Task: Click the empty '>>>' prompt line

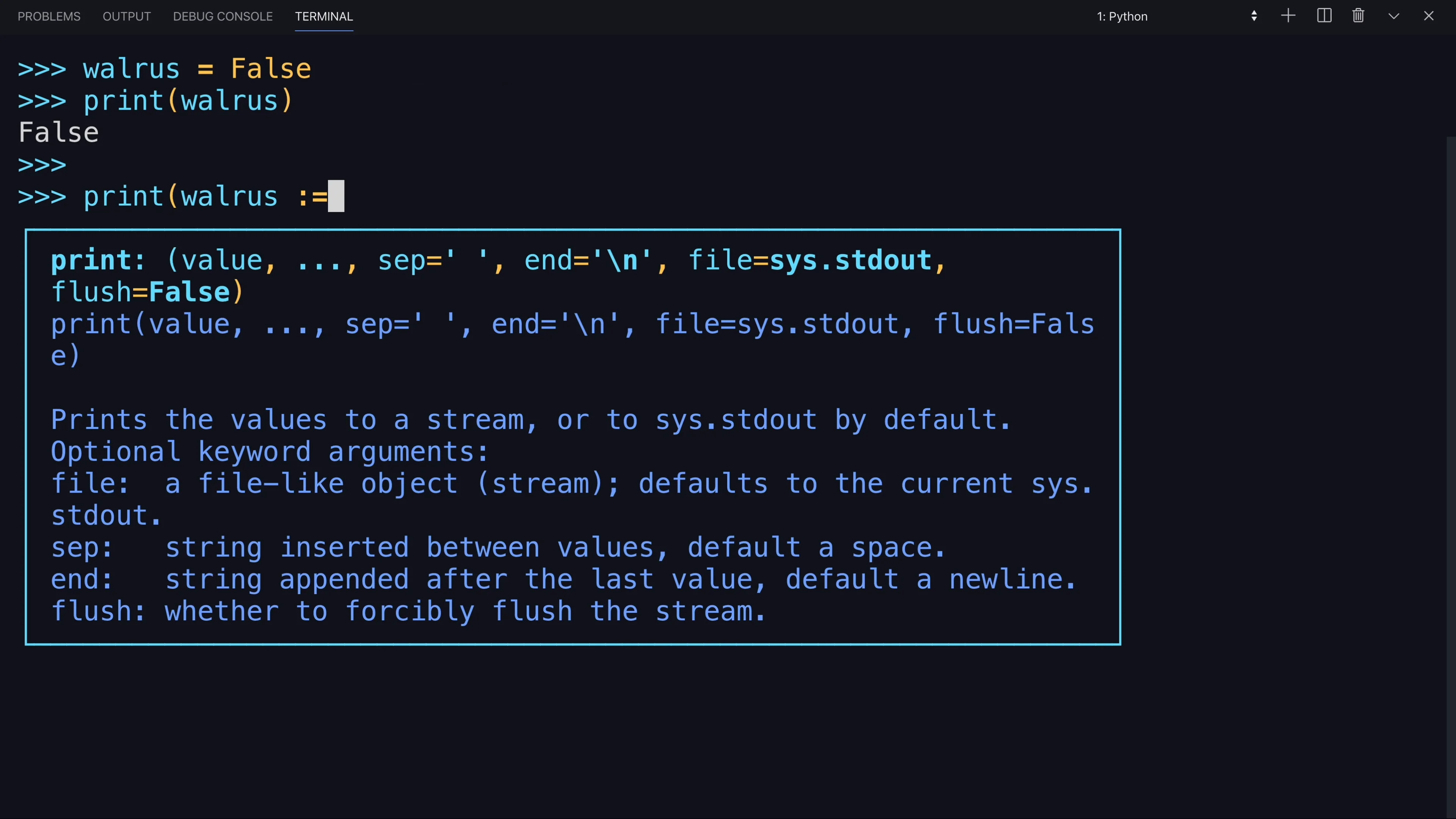Action: 42,165
